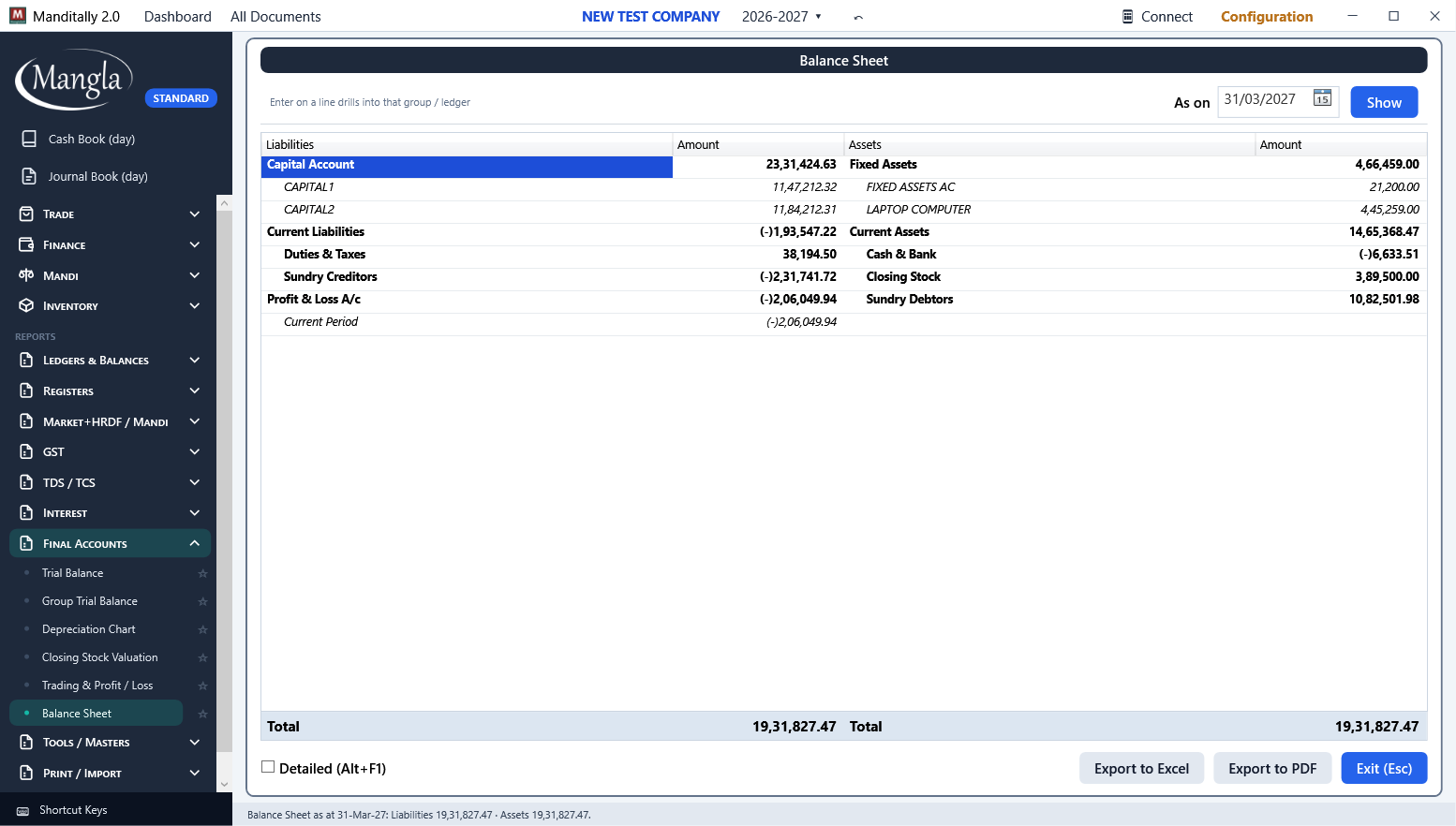Enable the Detailed (Alt+F1) checkbox
Screen dimensions: 1456x826
(268, 767)
